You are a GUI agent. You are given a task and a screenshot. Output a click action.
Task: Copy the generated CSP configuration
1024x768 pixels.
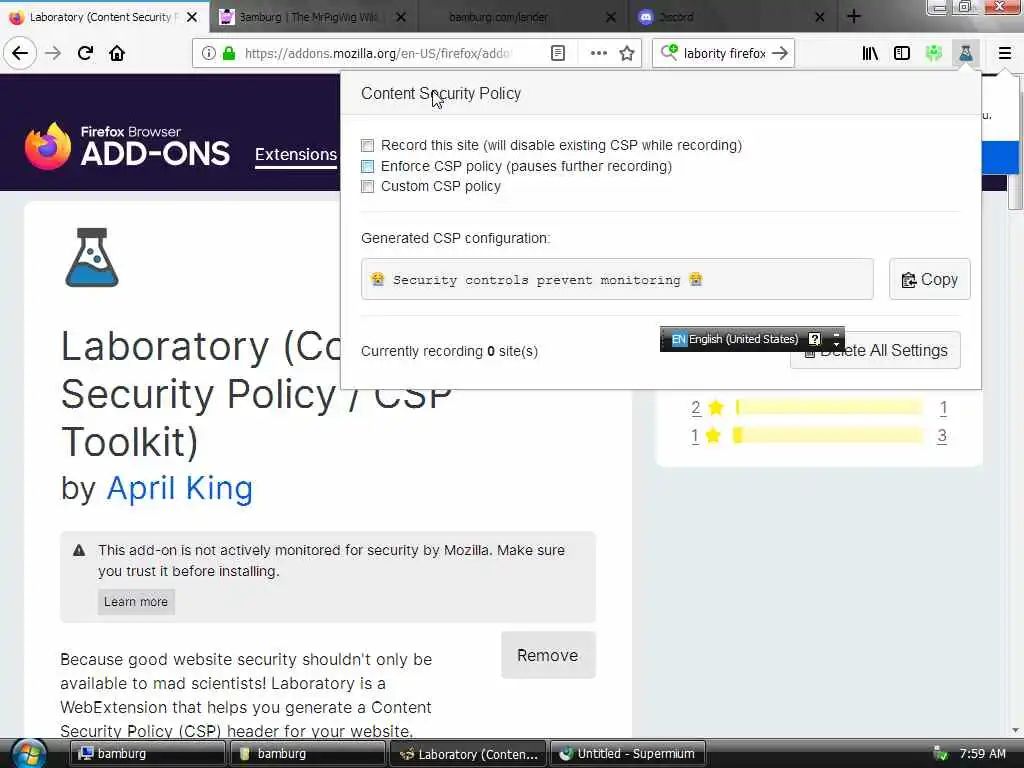(929, 280)
